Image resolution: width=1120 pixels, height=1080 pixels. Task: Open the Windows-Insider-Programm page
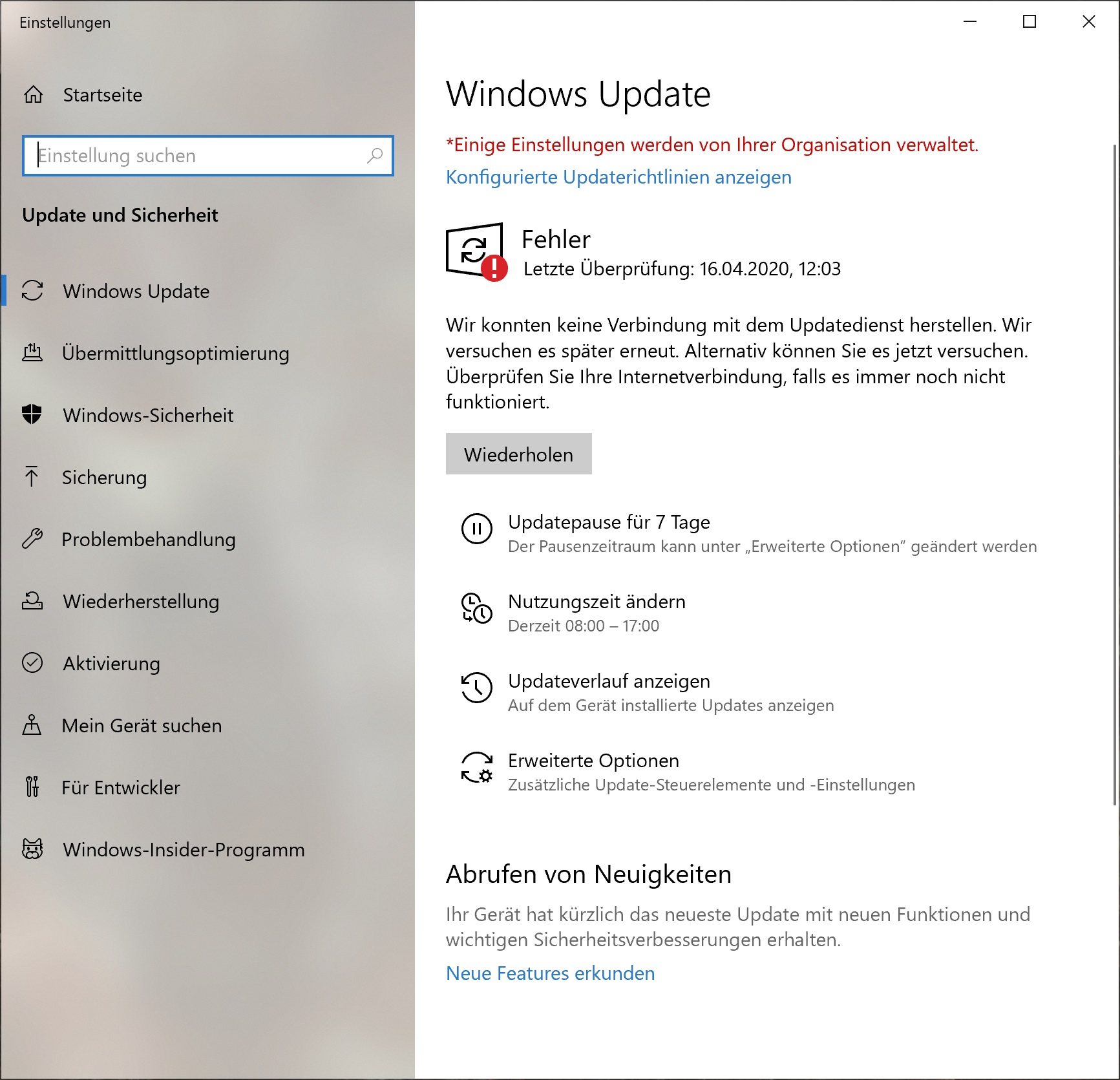tap(207, 849)
